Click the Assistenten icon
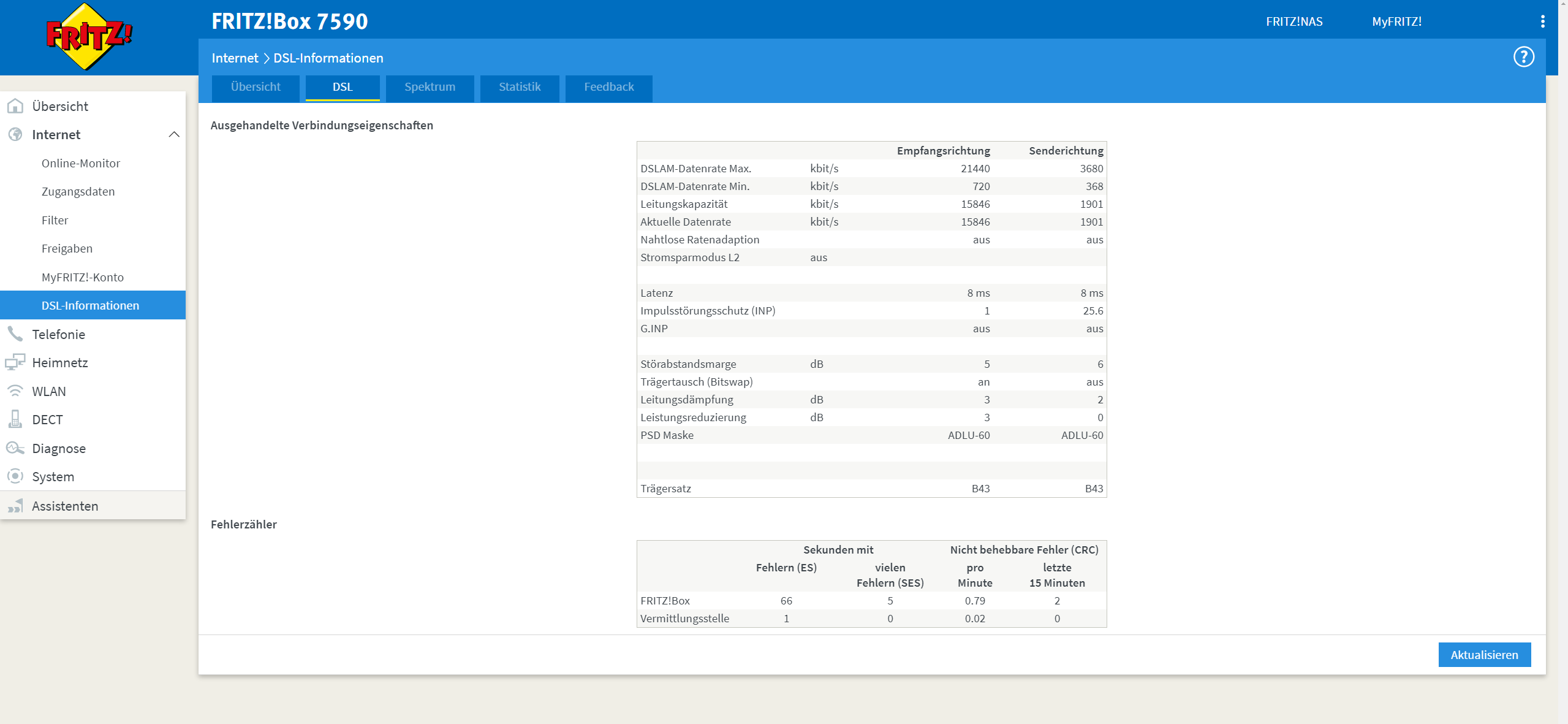The height and width of the screenshot is (724, 1568). tap(15, 506)
